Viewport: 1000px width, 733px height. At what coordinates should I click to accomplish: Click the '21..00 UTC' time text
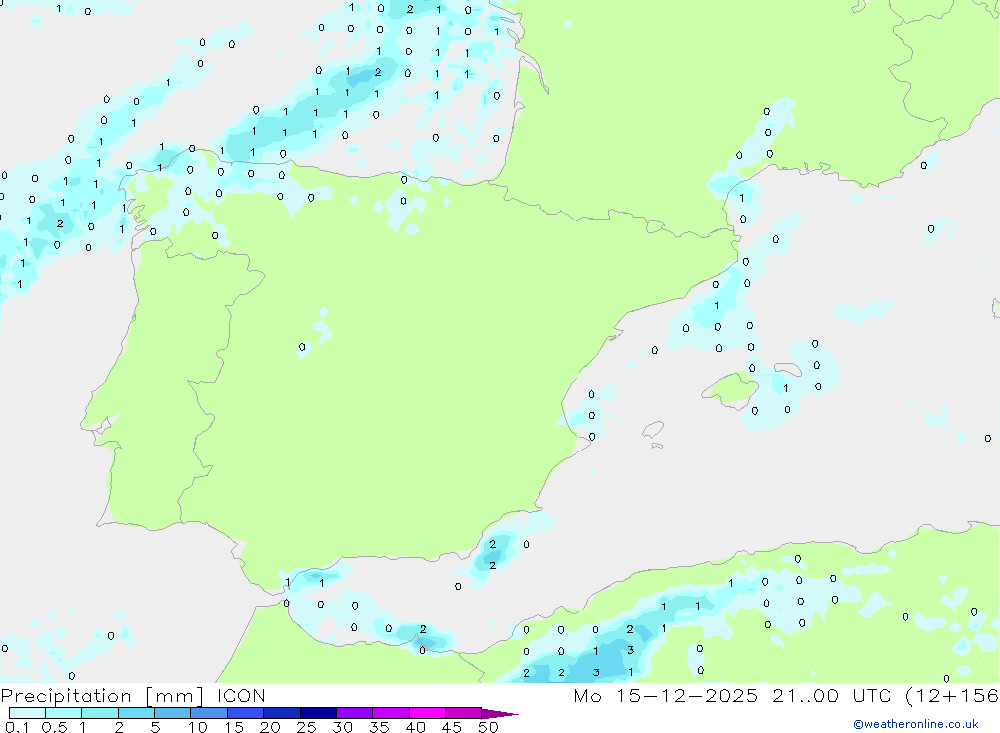tap(832, 695)
